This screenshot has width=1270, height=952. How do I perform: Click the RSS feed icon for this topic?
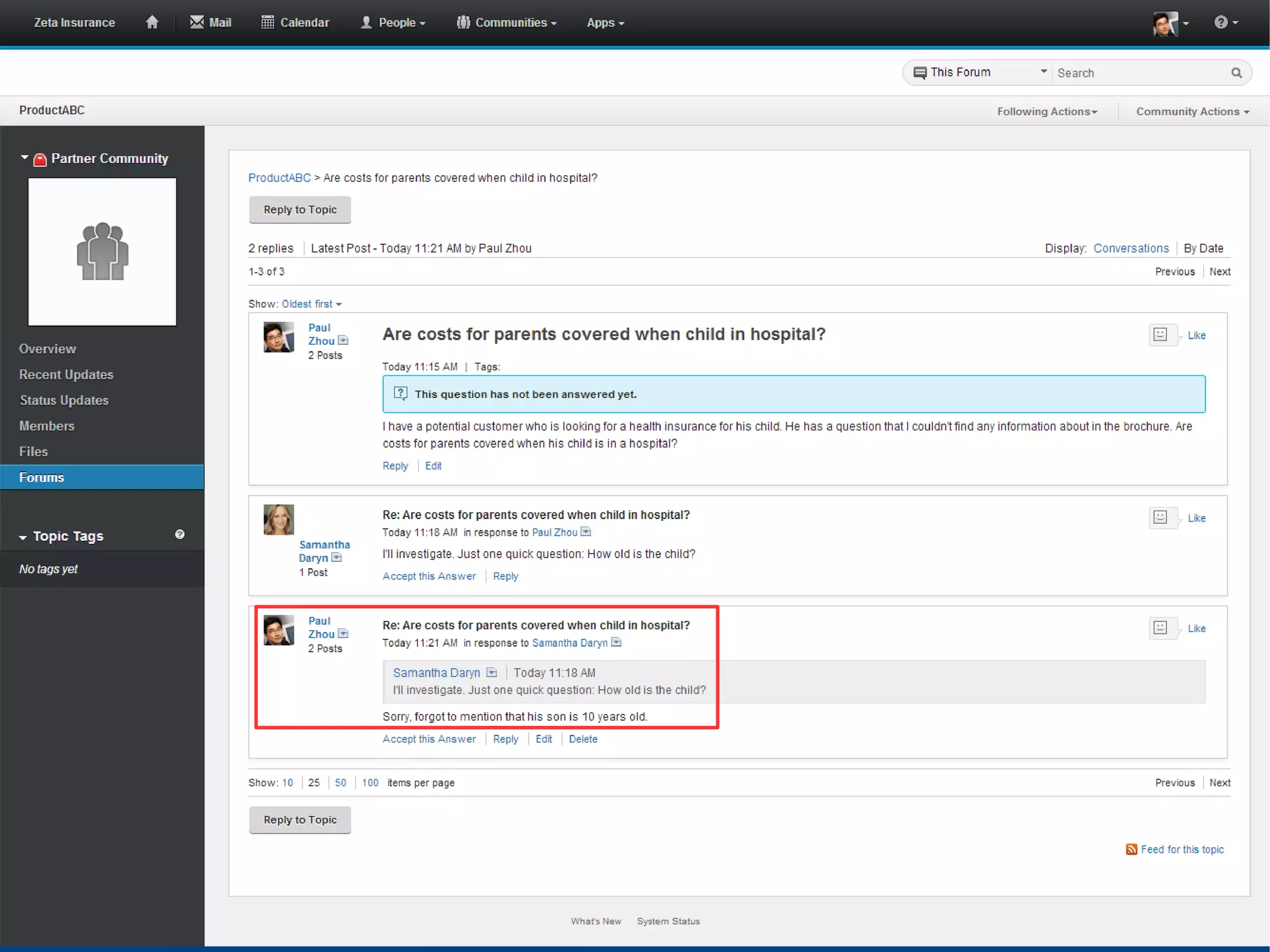(1131, 850)
